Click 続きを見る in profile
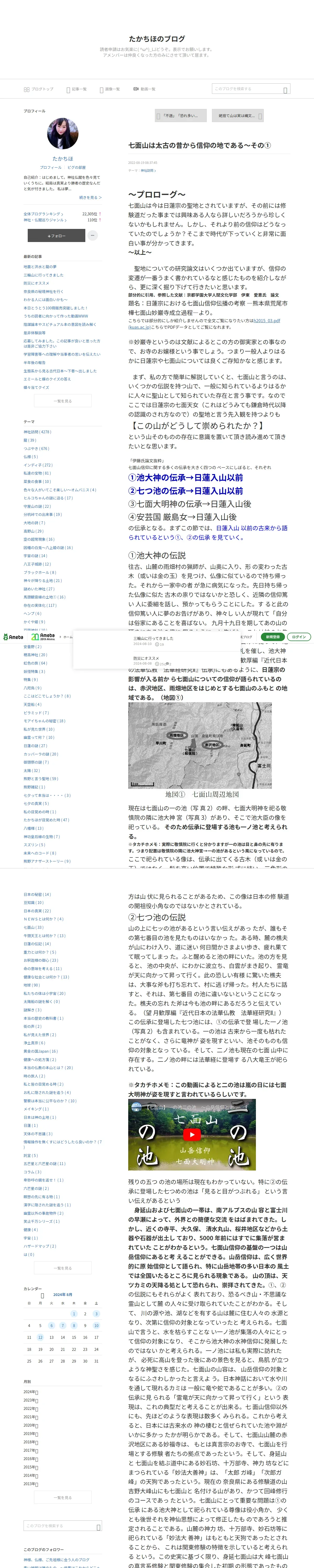 coord(90,197)
